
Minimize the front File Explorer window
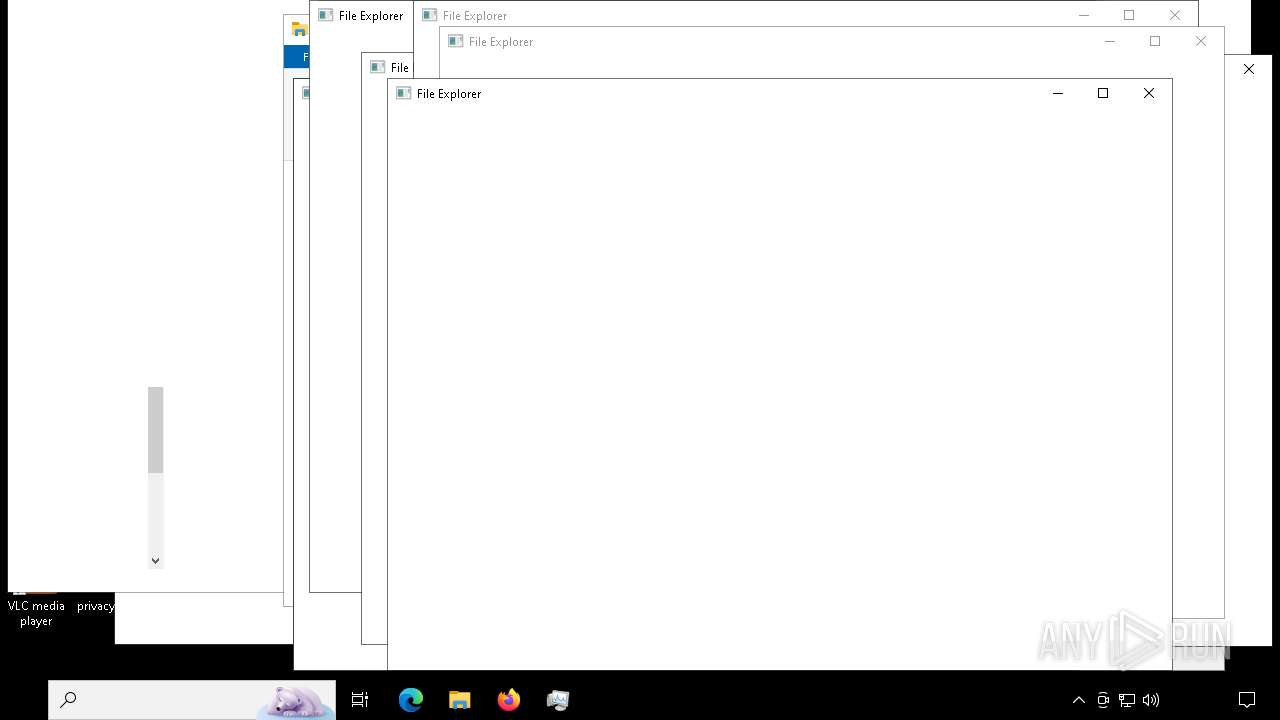[1057, 93]
